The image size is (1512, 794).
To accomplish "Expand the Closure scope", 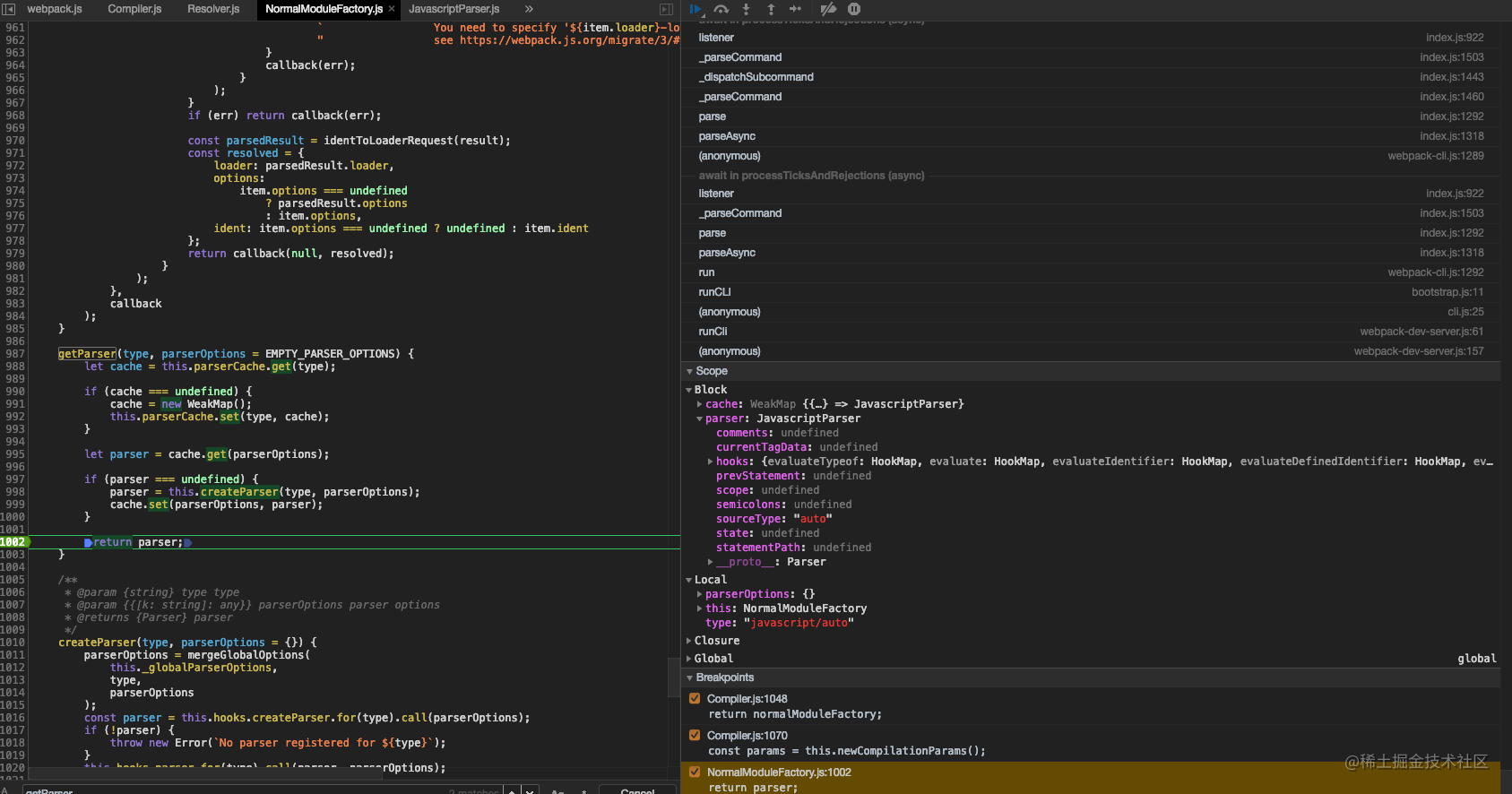I will click(688, 641).
